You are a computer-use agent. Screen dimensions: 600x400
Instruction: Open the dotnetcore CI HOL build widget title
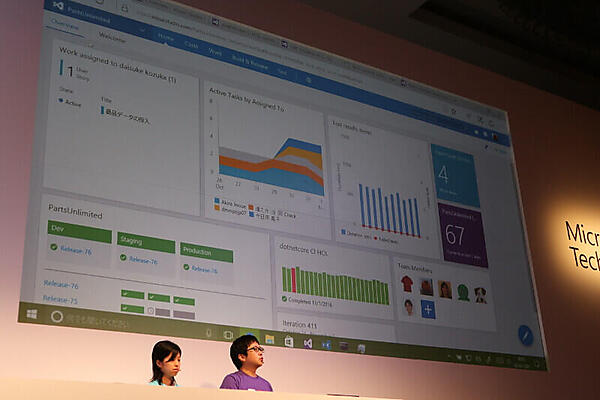(303, 248)
